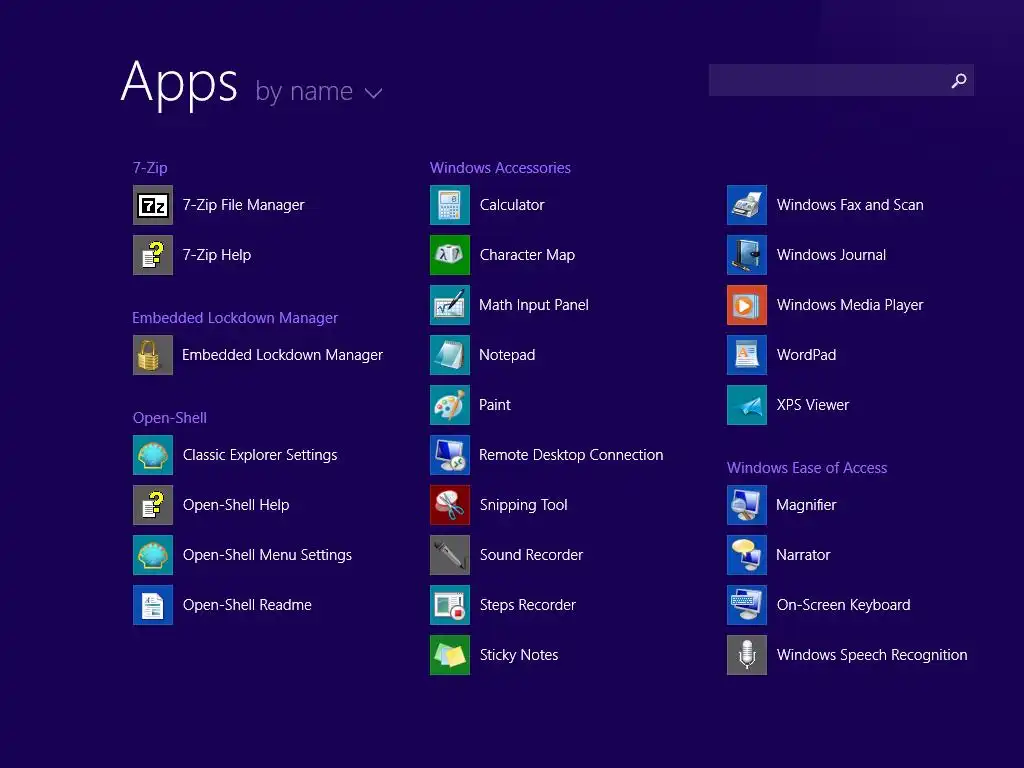Click the 'Classic Explorer Settings' label
The height and width of the screenshot is (768, 1024).
260,455
